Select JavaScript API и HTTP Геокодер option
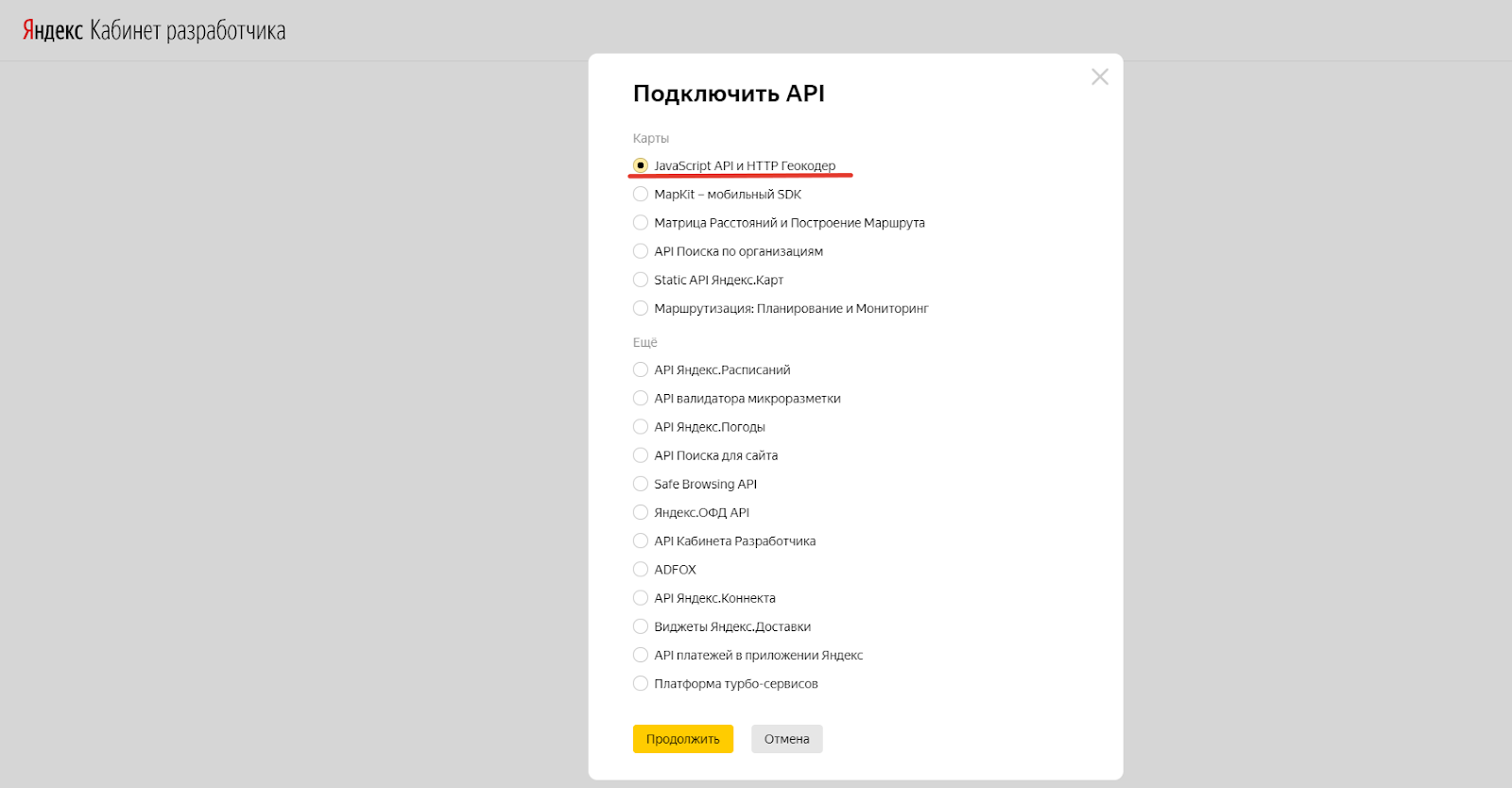Viewport: 1512px width, 788px height. coord(641,165)
